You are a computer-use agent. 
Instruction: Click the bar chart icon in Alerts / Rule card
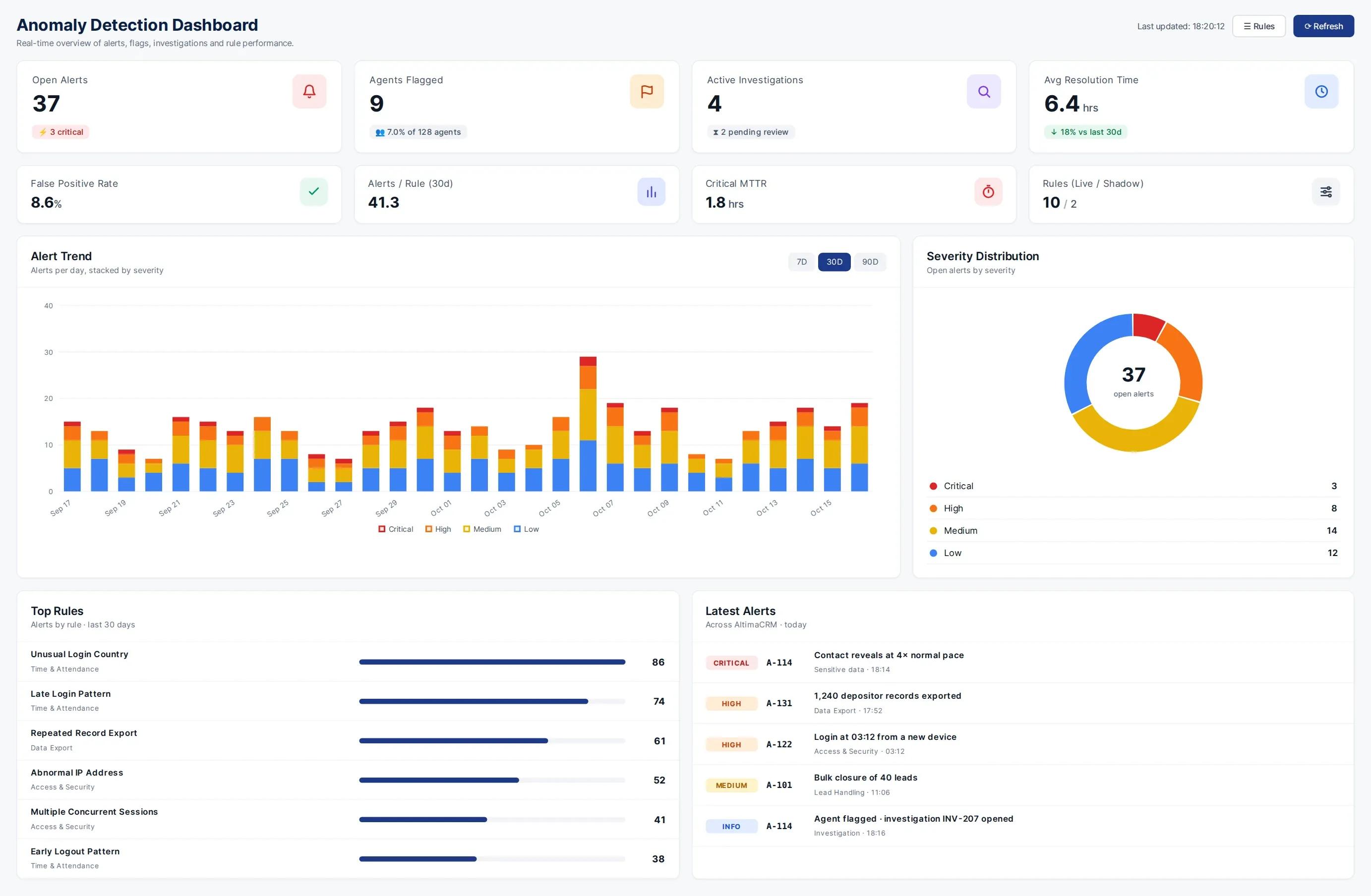point(651,191)
